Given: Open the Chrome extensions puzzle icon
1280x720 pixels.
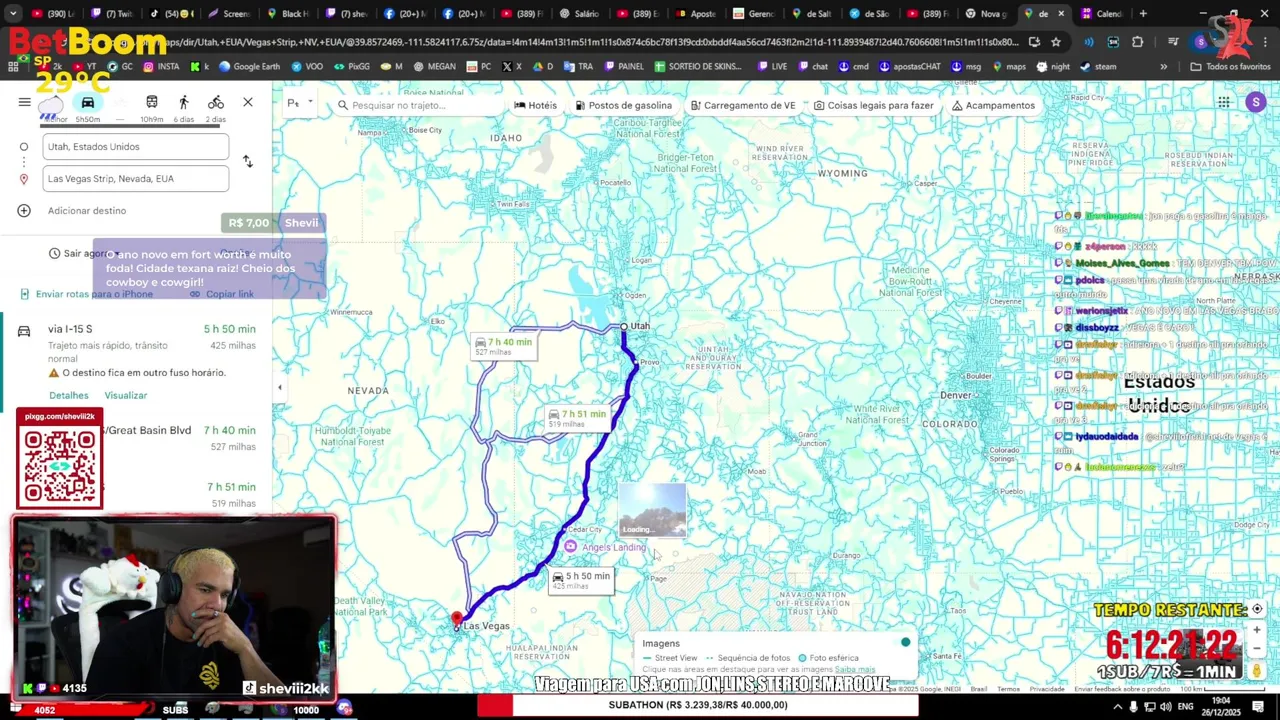Looking at the screenshot, I should [x=1137, y=42].
